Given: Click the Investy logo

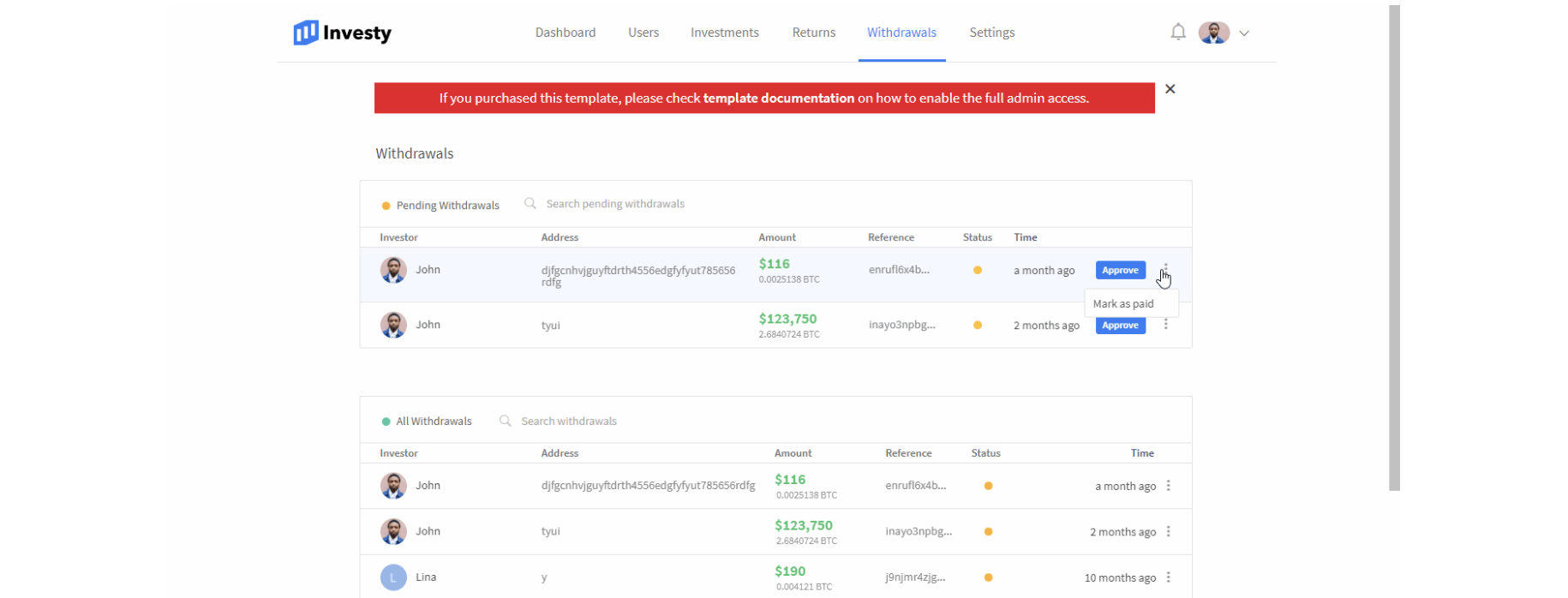Looking at the screenshot, I should [x=342, y=33].
